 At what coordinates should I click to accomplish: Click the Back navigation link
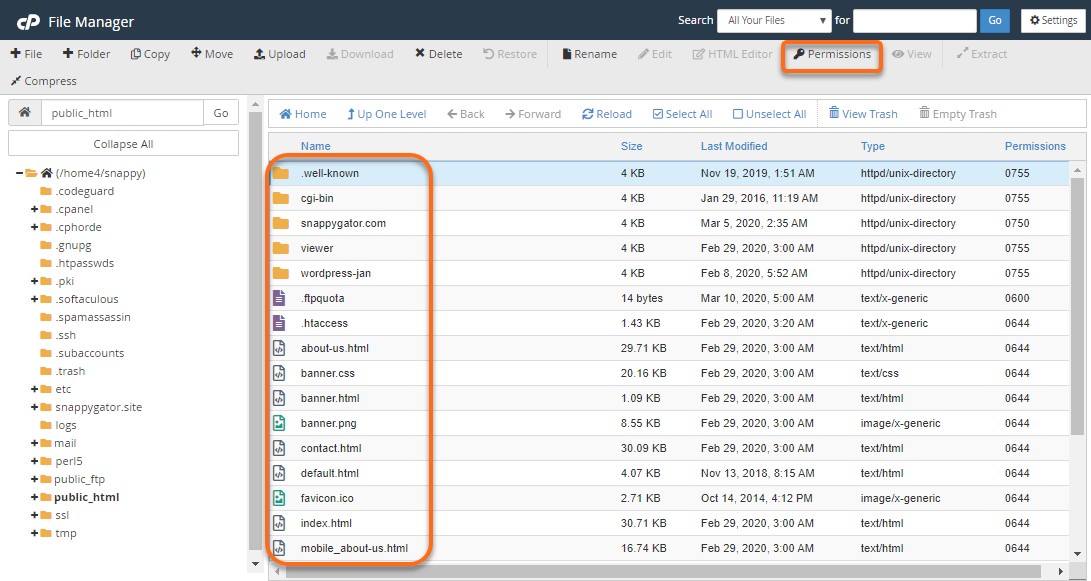(465, 113)
